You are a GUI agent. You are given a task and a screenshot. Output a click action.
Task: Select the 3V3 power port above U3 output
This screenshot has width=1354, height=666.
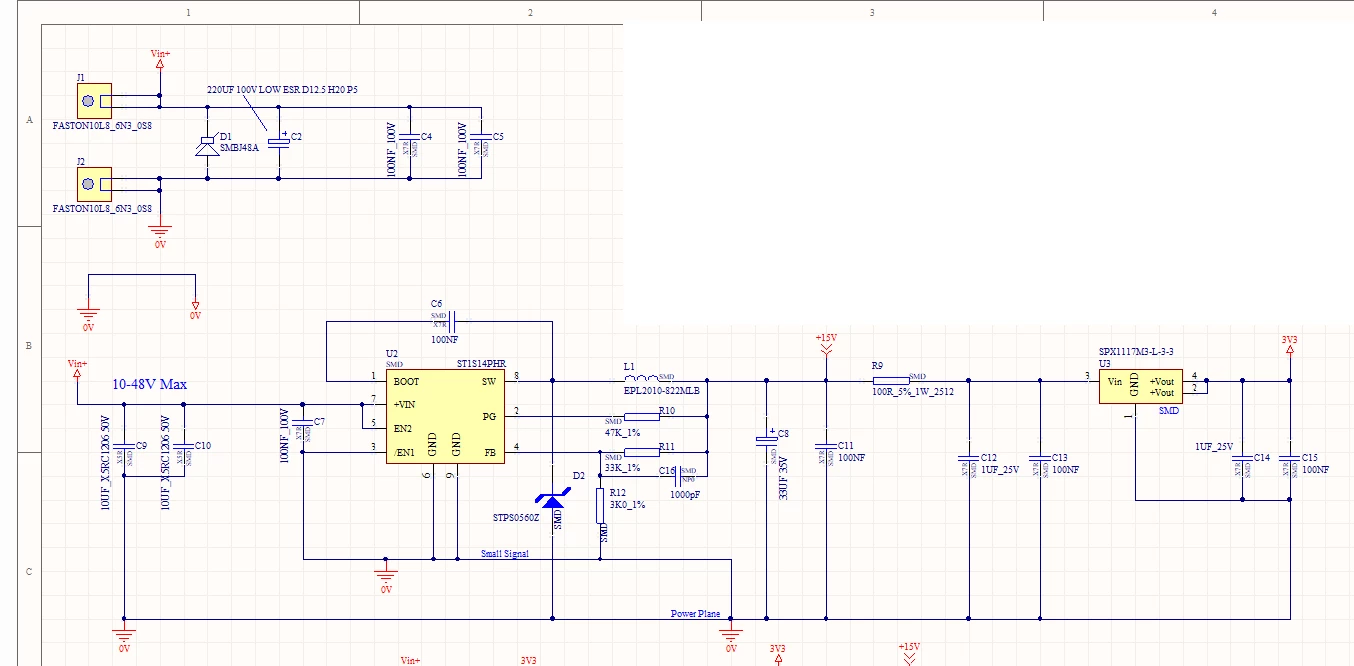click(x=1290, y=345)
